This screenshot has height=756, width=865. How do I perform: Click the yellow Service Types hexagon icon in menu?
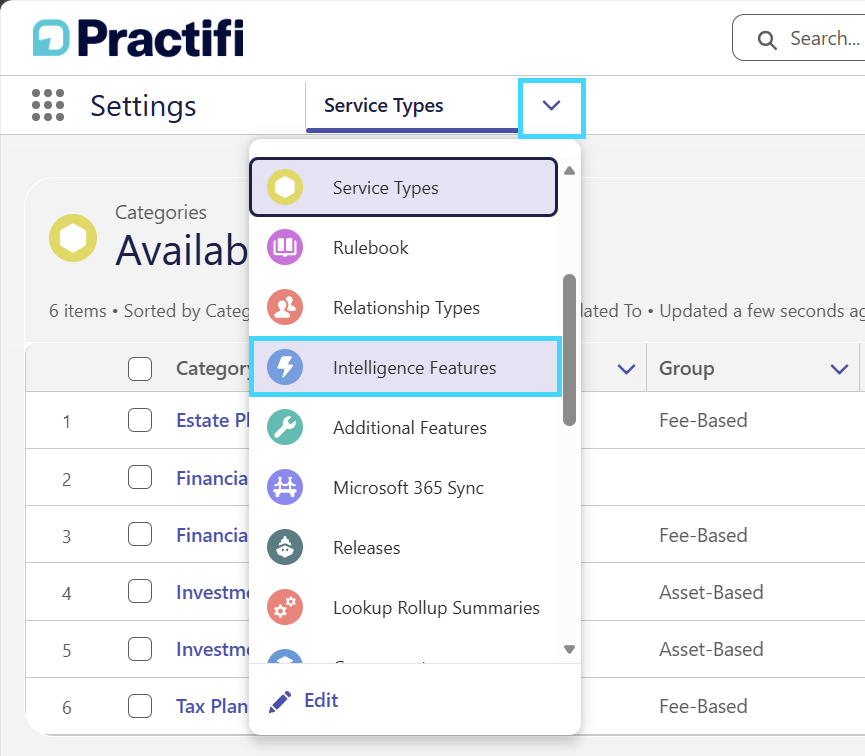pyautogui.click(x=285, y=187)
